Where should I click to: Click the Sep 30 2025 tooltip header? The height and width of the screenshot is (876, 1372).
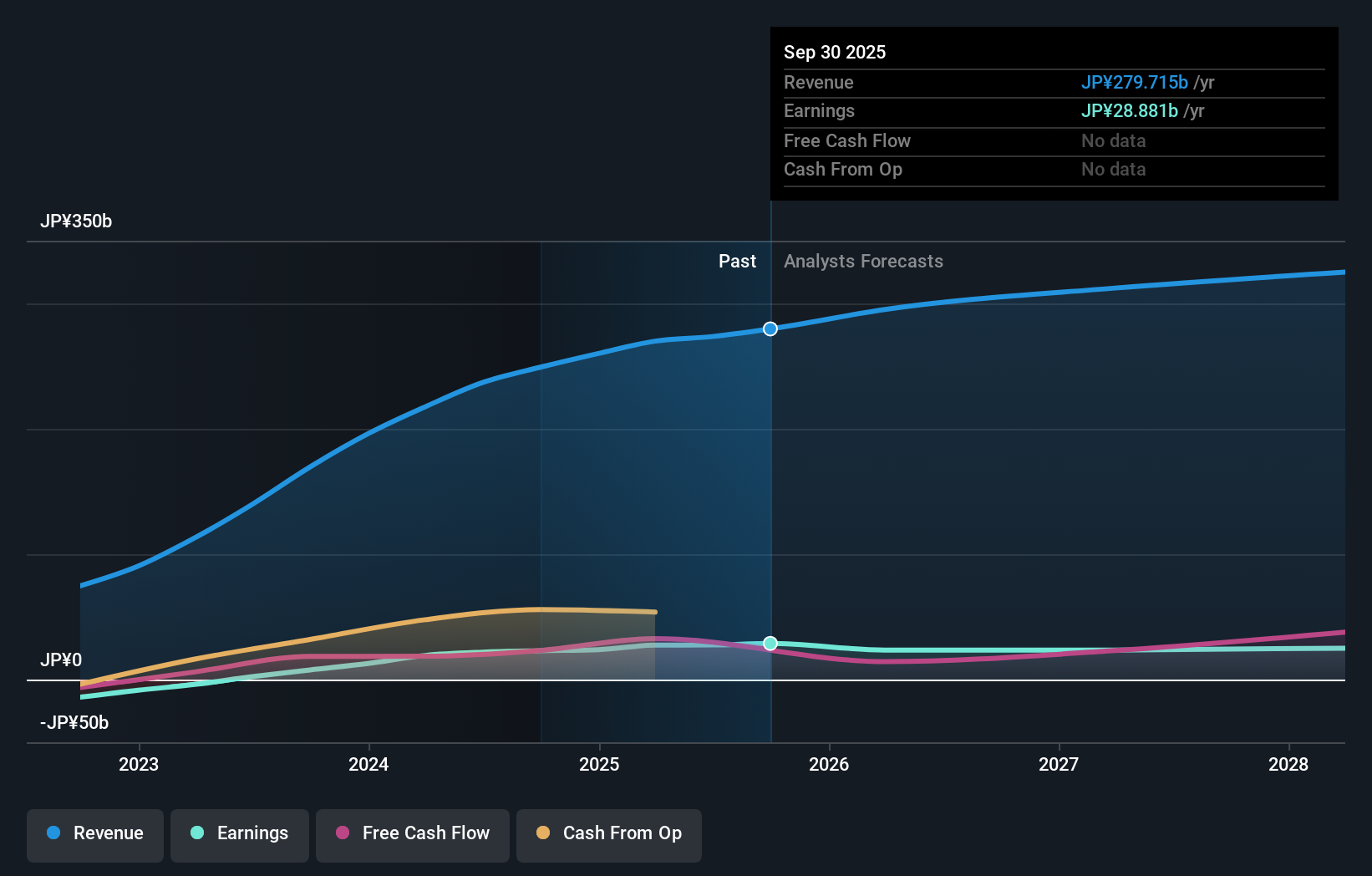click(834, 52)
